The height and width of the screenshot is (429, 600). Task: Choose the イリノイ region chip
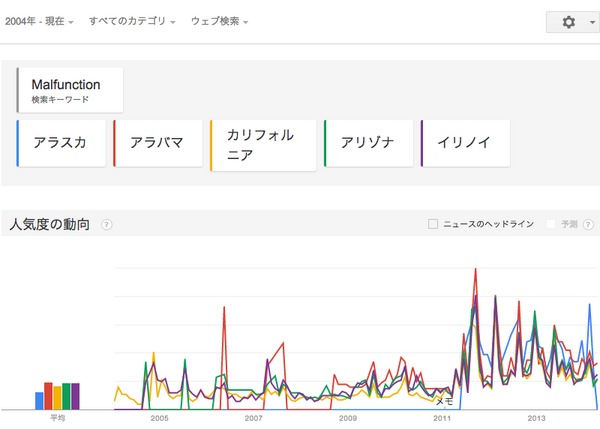466,143
